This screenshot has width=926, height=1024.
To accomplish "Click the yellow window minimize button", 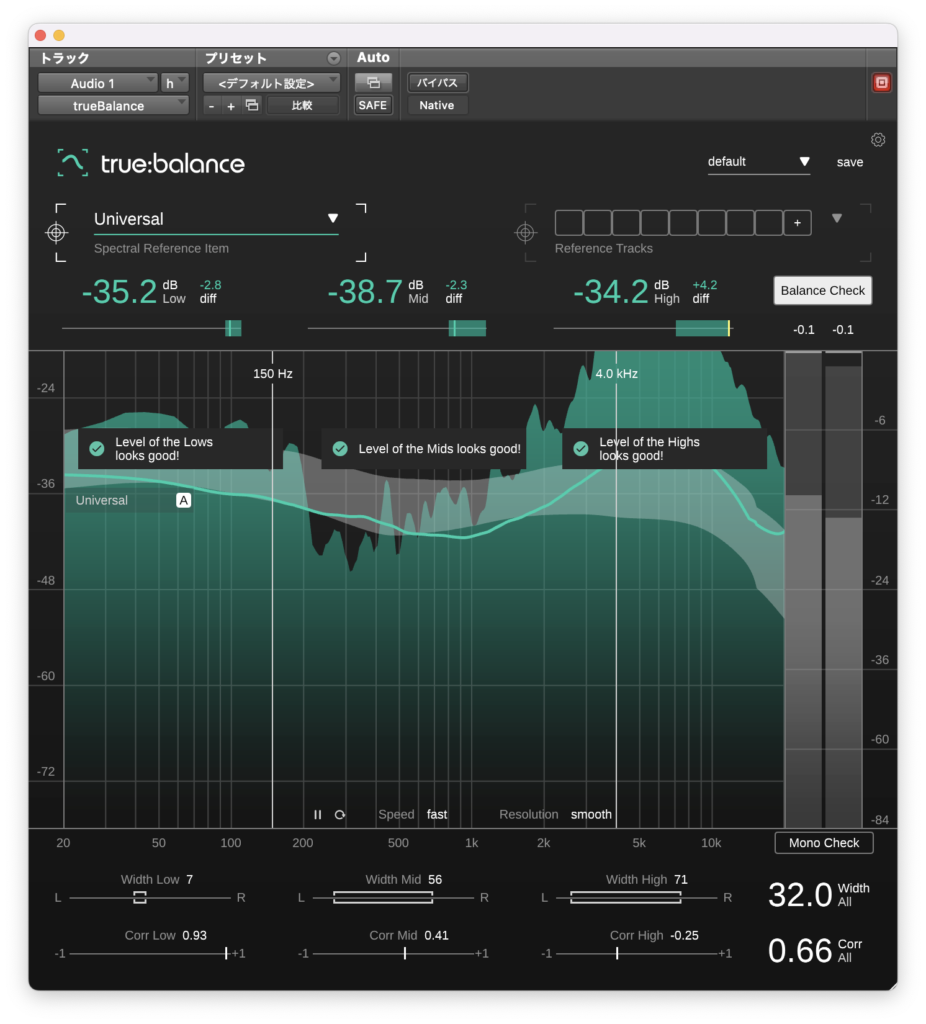I will [x=59, y=35].
